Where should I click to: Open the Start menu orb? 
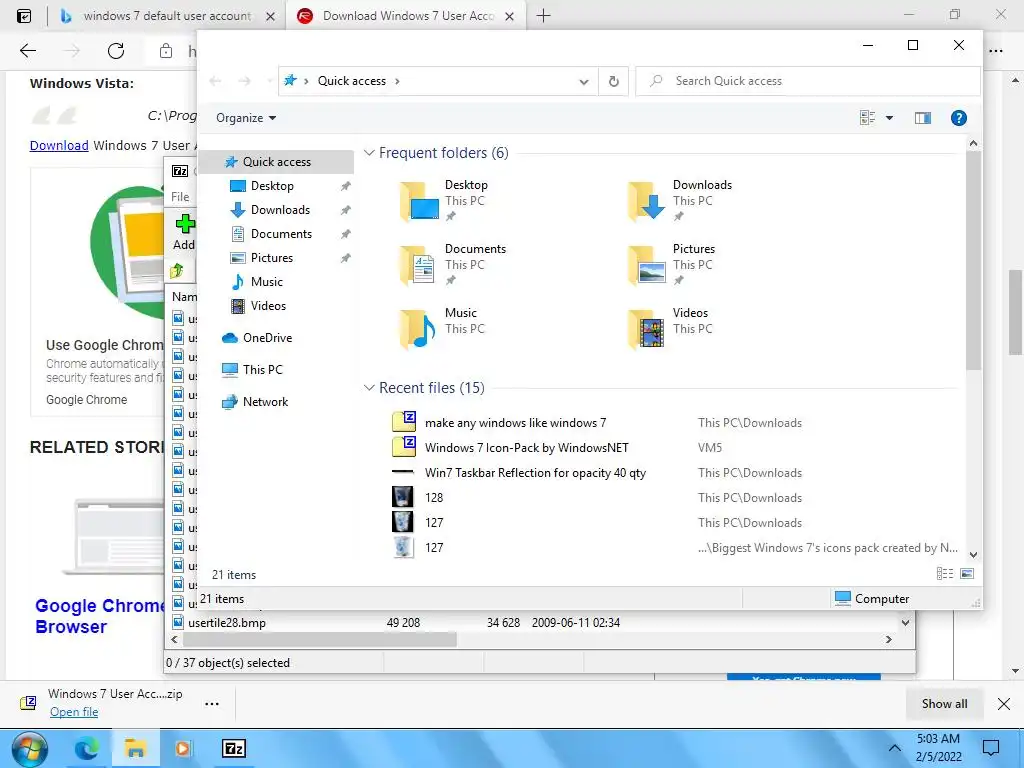click(29, 749)
